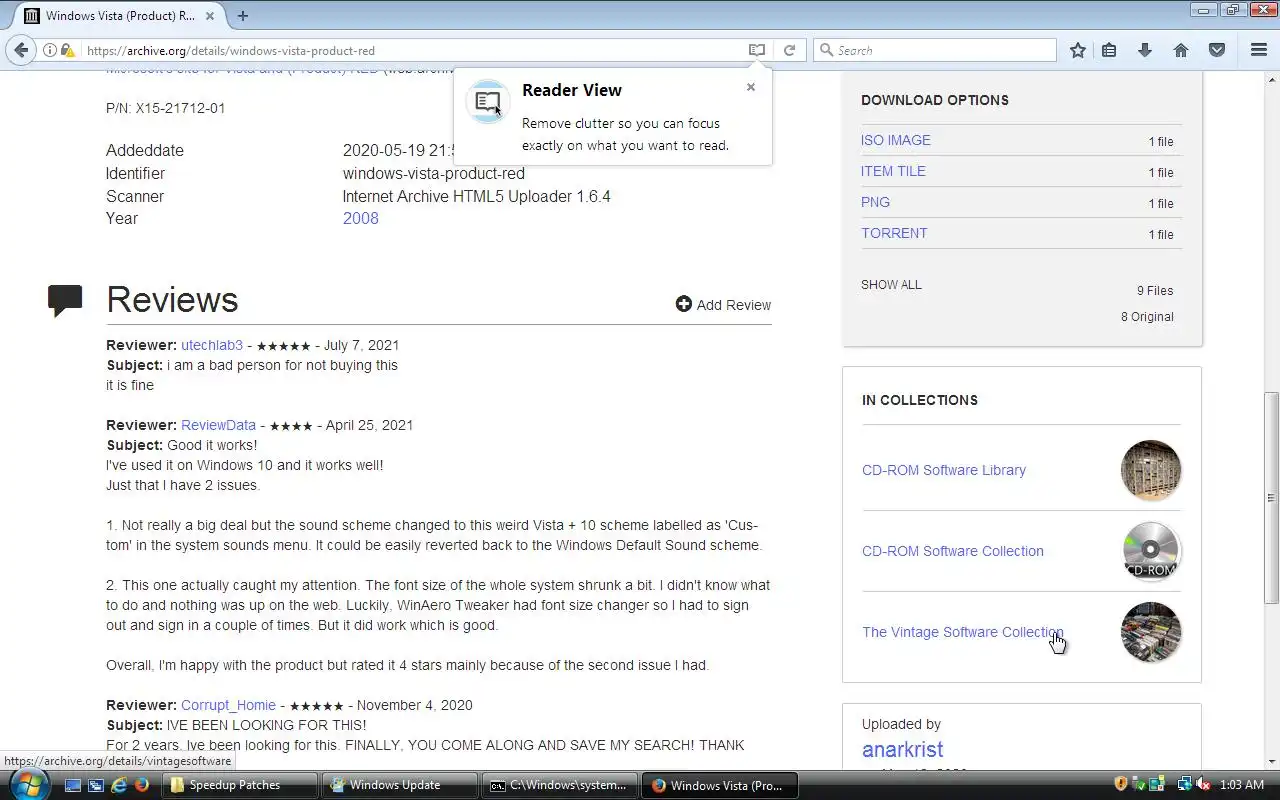This screenshot has height=800, width=1280.
Task: Click Switch between windows quick launch icon
Action: point(96,785)
